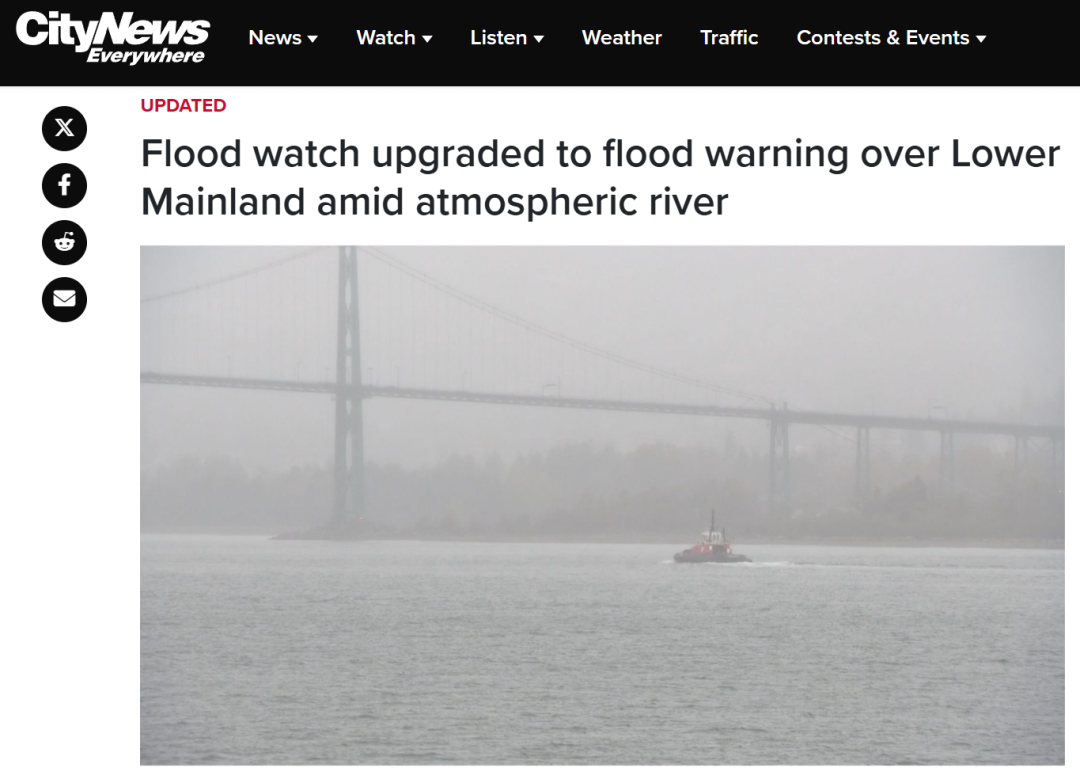
Task: Open the Traffic page
Action: [729, 37]
